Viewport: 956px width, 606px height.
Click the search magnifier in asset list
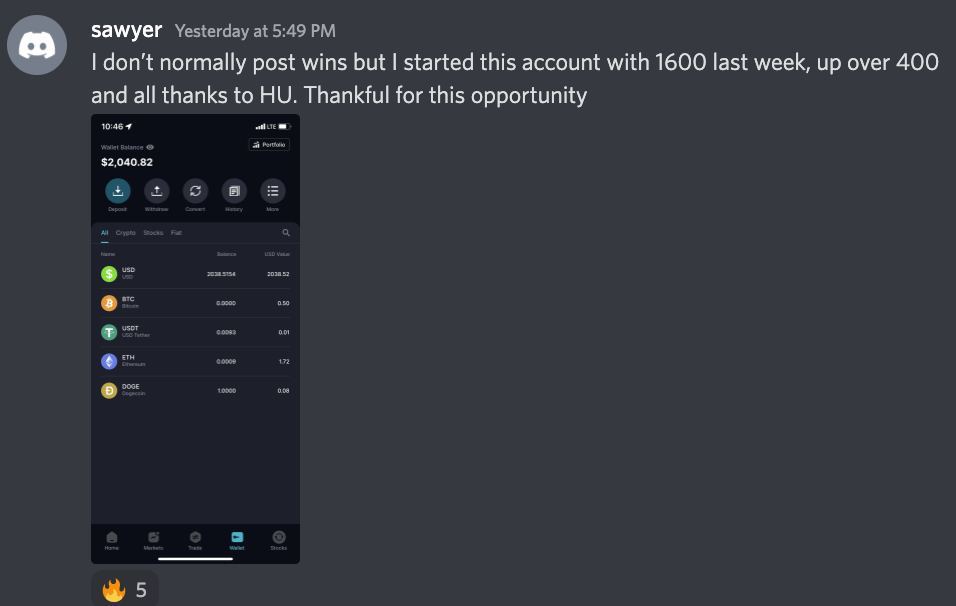pyautogui.click(x=286, y=233)
